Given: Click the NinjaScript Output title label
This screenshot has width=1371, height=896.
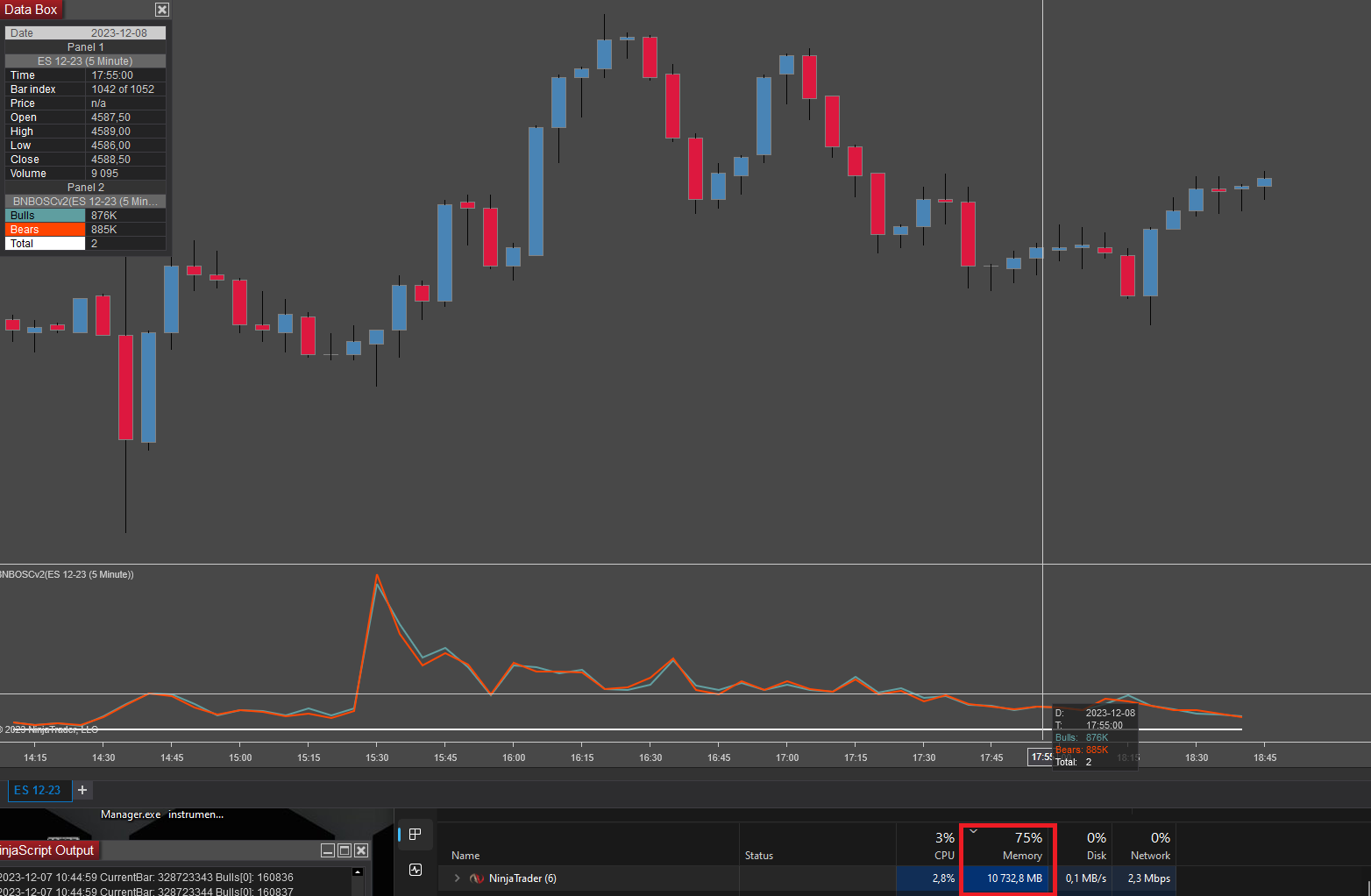Looking at the screenshot, I should (x=47, y=850).
